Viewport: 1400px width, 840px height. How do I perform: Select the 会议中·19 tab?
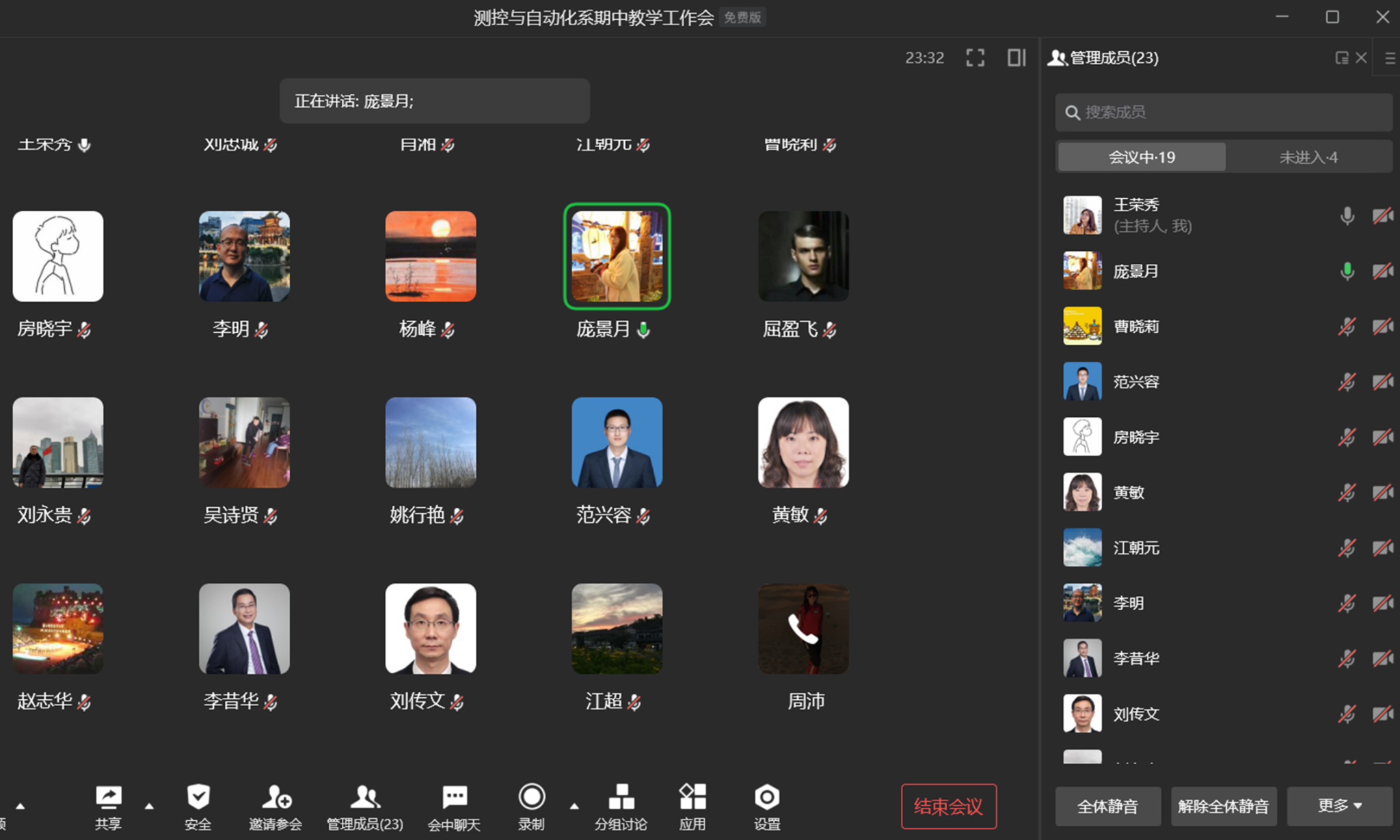click(1141, 157)
